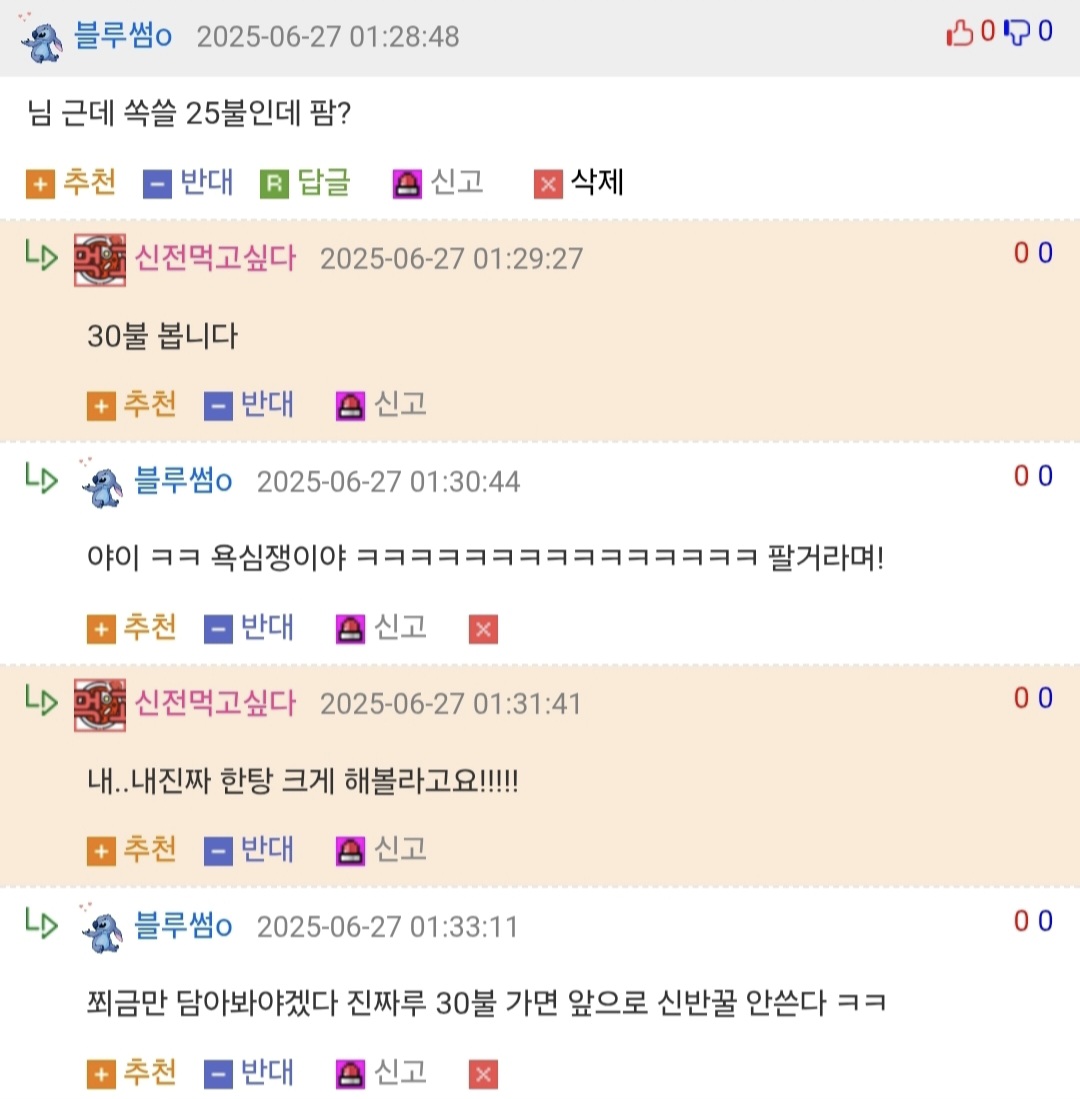Screen dimensions: 1080x1099
Task: Click 블루썸o username at 01:30:44
Action: pyautogui.click(x=183, y=482)
